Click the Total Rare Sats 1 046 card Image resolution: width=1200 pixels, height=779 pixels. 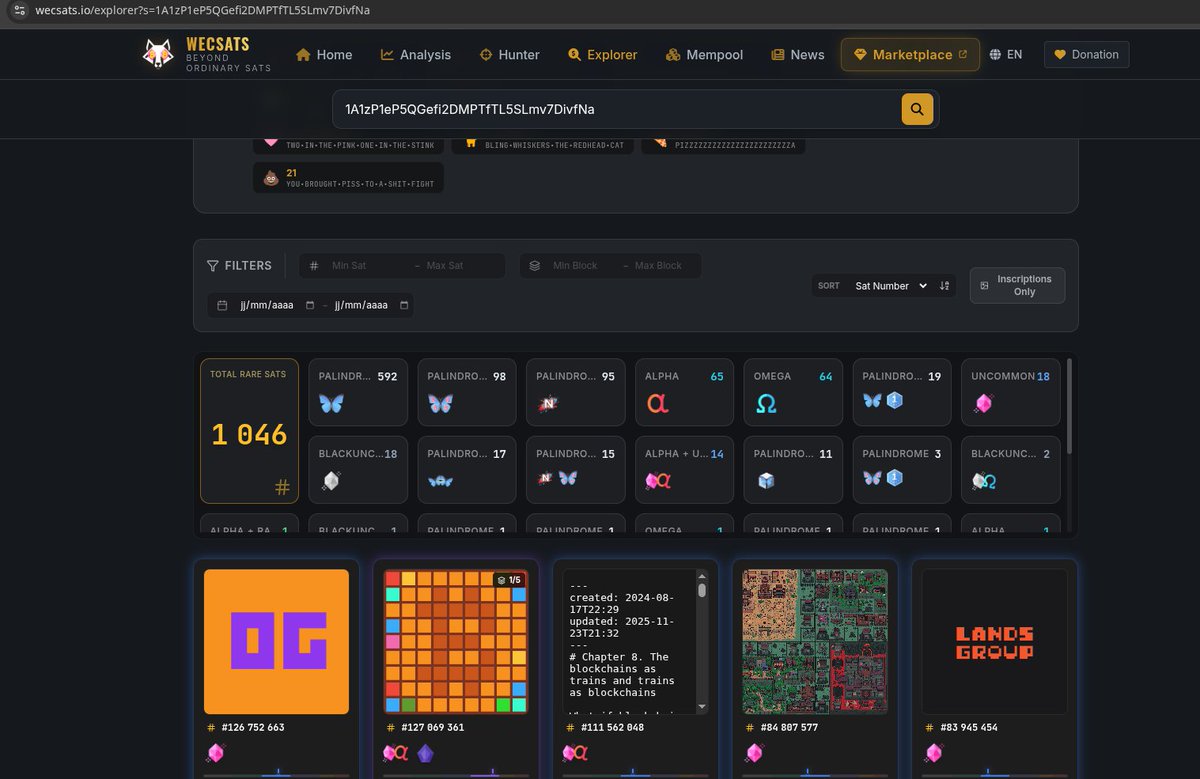point(249,431)
